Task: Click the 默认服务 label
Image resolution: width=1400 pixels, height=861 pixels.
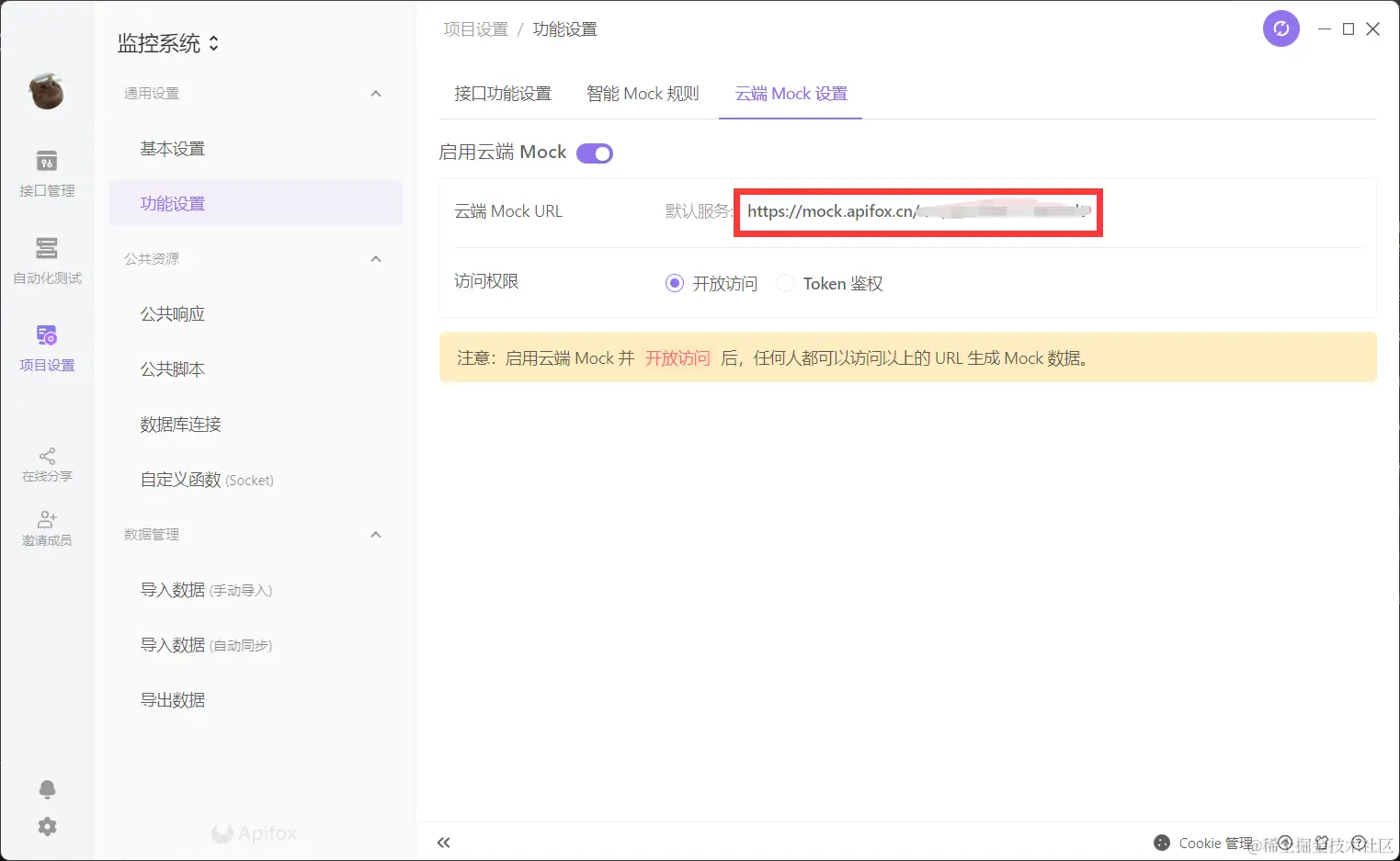Action: pos(699,211)
